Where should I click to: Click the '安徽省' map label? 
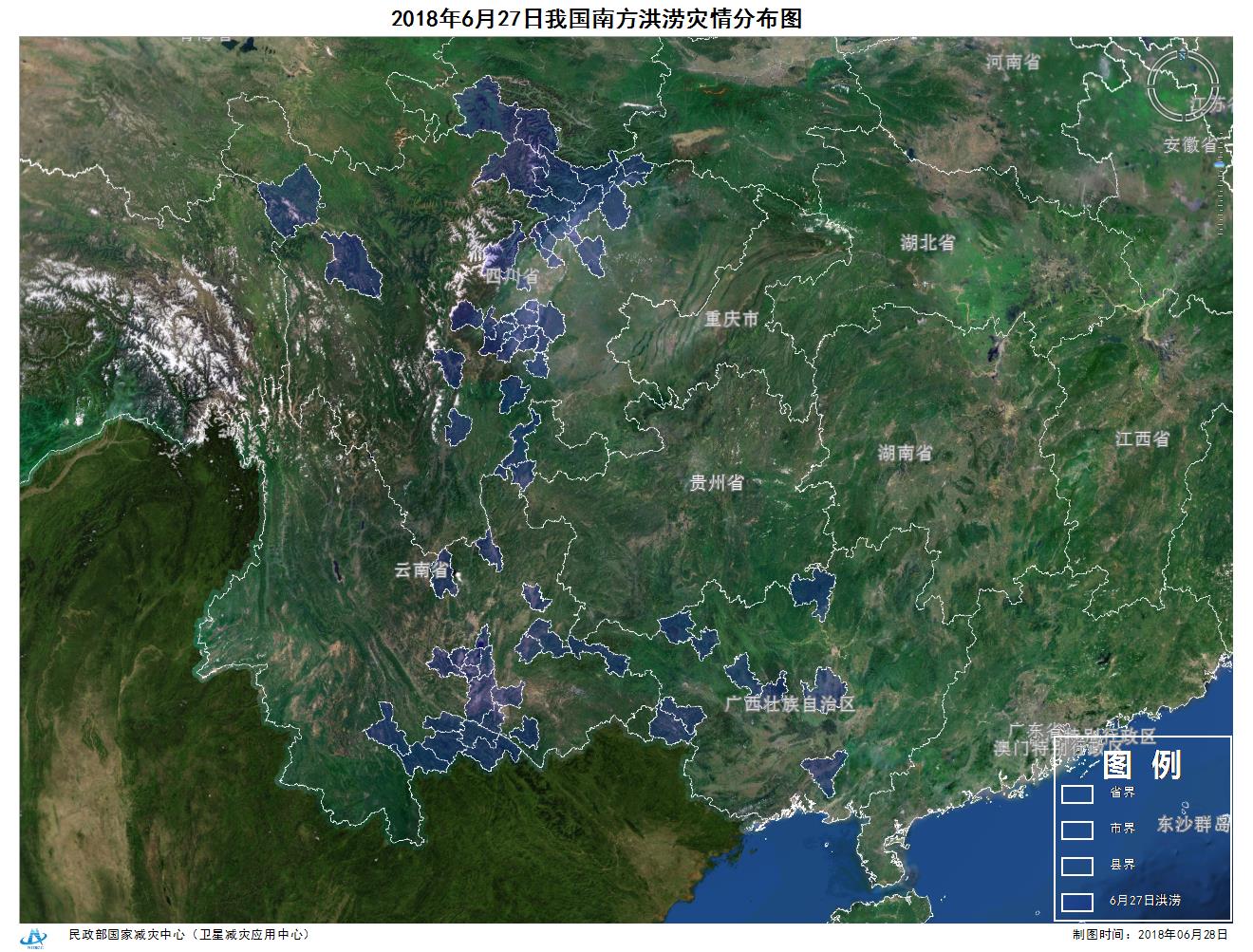(x=1190, y=145)
